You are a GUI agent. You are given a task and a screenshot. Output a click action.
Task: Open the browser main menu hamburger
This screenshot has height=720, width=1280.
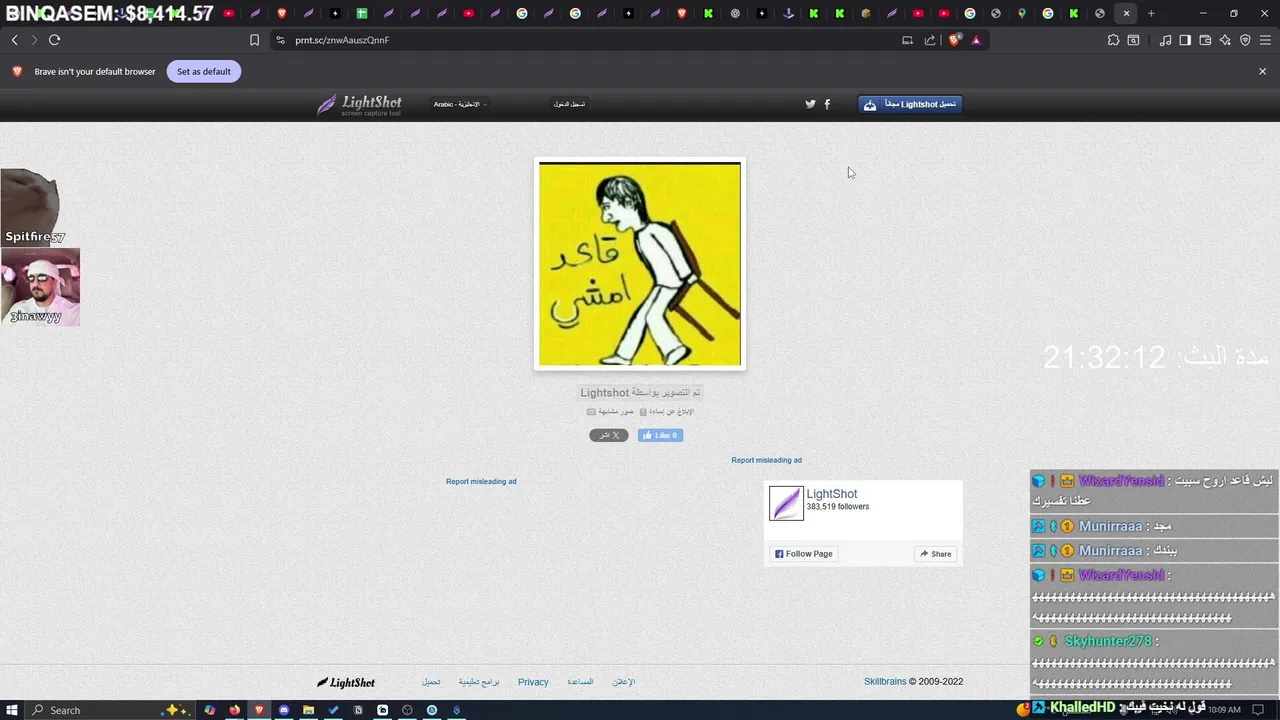click(x=1265, y=40)
